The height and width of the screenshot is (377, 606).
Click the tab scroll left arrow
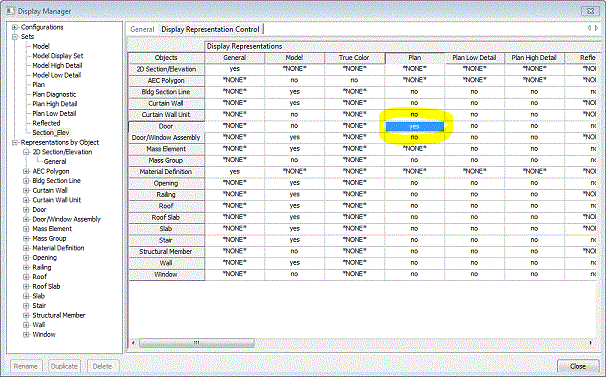(x=589, y=28)
